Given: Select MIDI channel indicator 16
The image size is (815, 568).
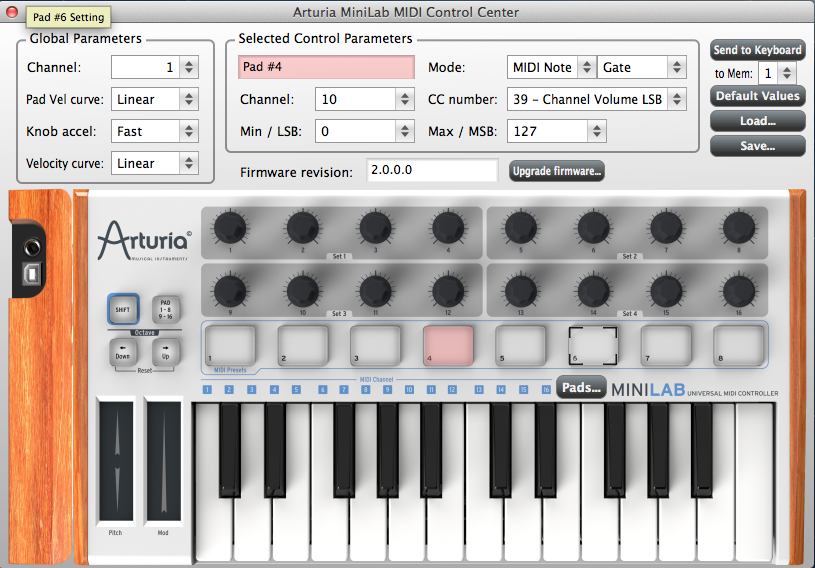Looking at the screenshot, I should 546,389.
